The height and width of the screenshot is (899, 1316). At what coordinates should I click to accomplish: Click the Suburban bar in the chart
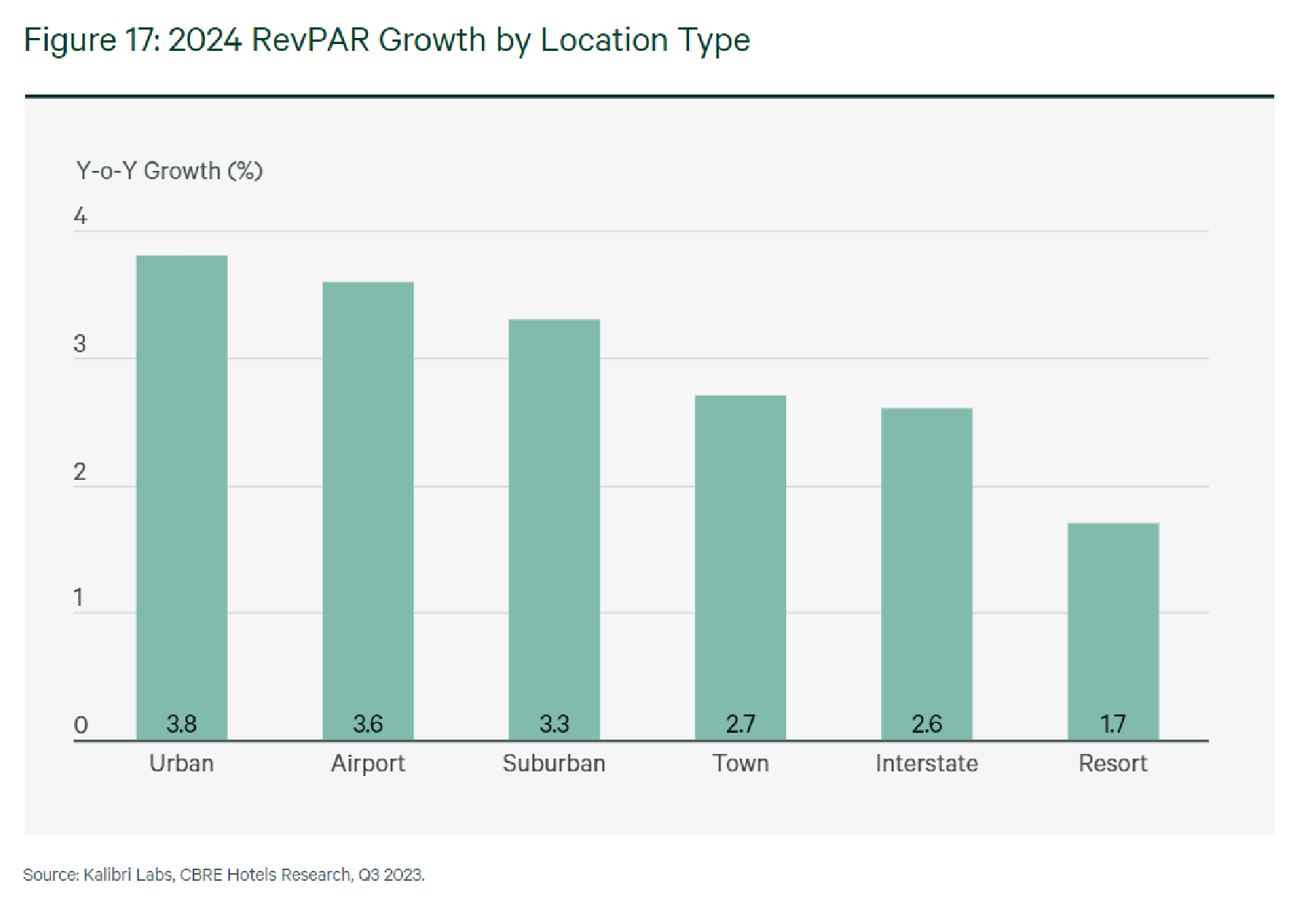click(x=554, y=530)
